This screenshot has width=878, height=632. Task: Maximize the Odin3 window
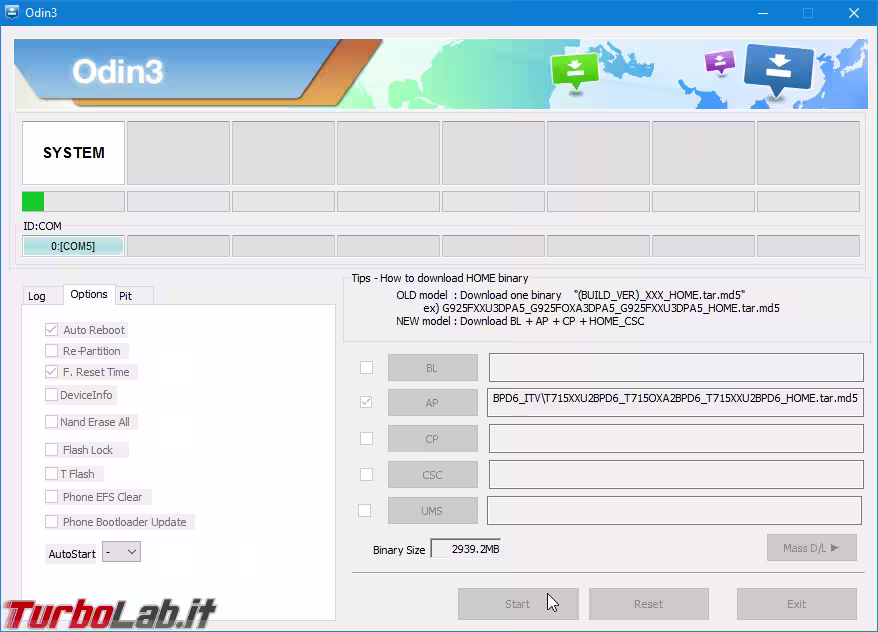pos(807,13)
